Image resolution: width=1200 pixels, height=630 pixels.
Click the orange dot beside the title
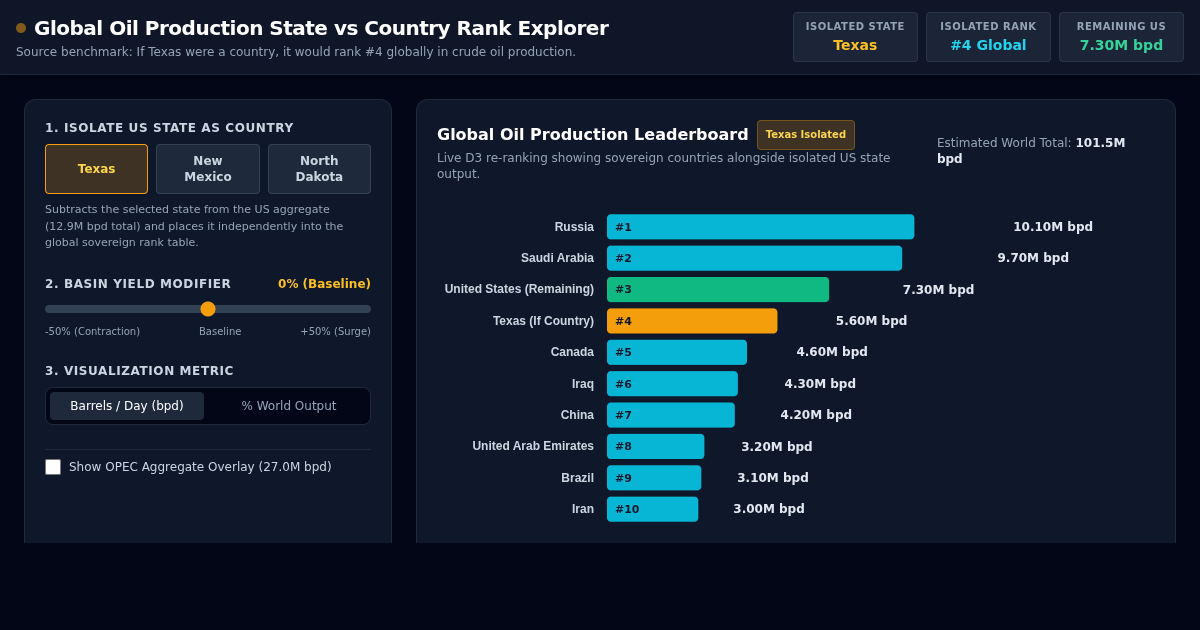pos(21,28)
